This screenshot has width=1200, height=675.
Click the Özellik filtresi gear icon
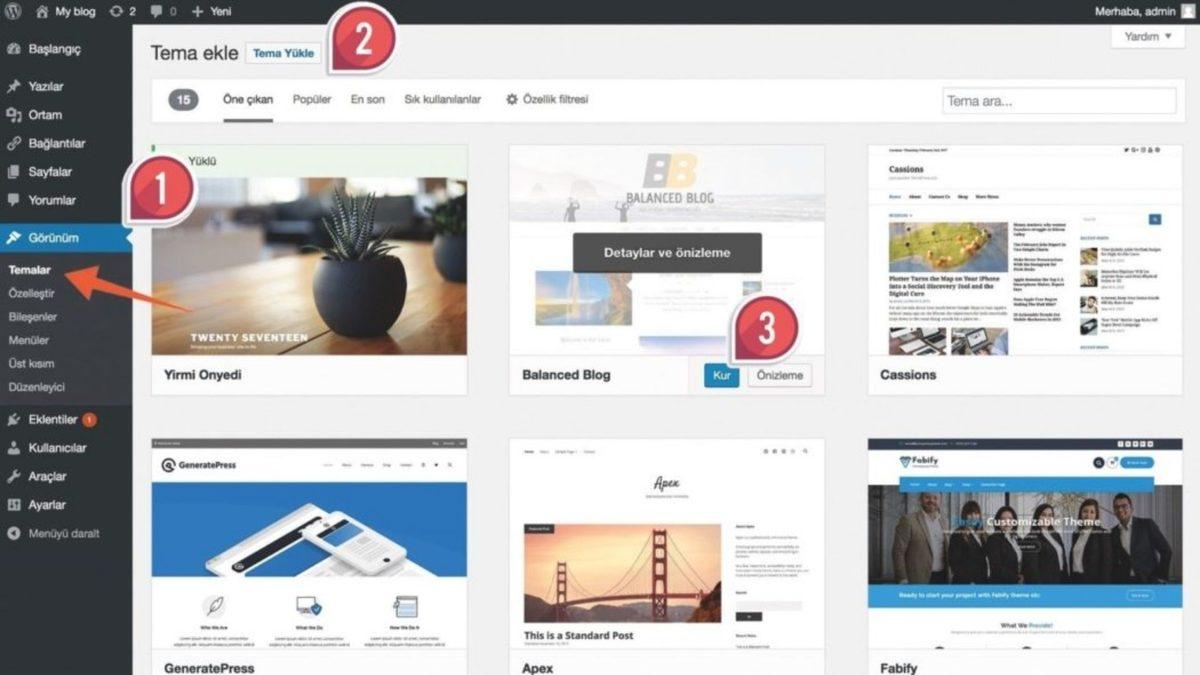510,100
